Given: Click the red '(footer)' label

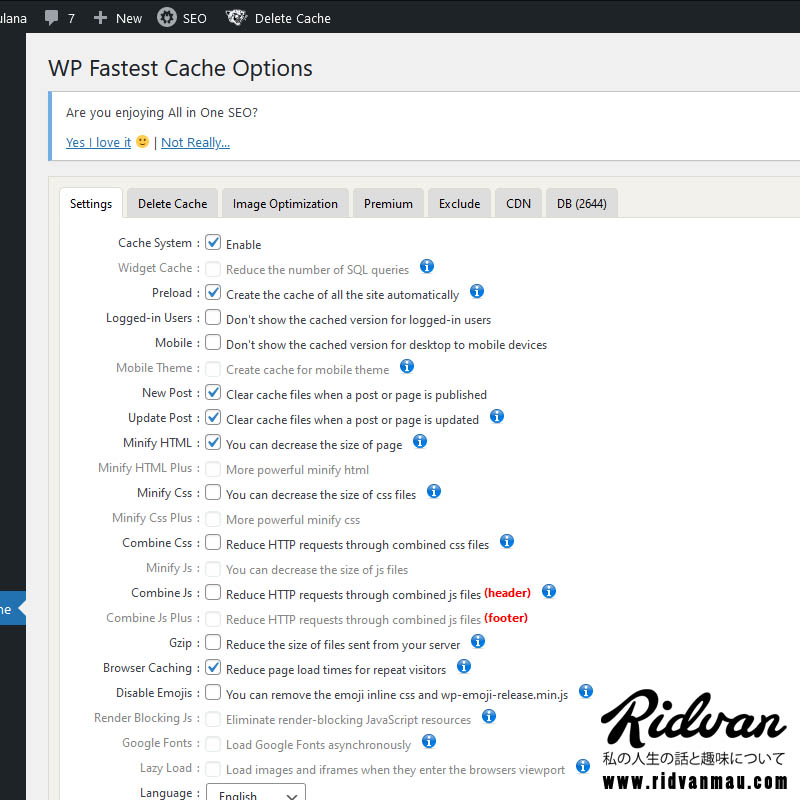Looking at the screenshot, I should tap(506, 617).
